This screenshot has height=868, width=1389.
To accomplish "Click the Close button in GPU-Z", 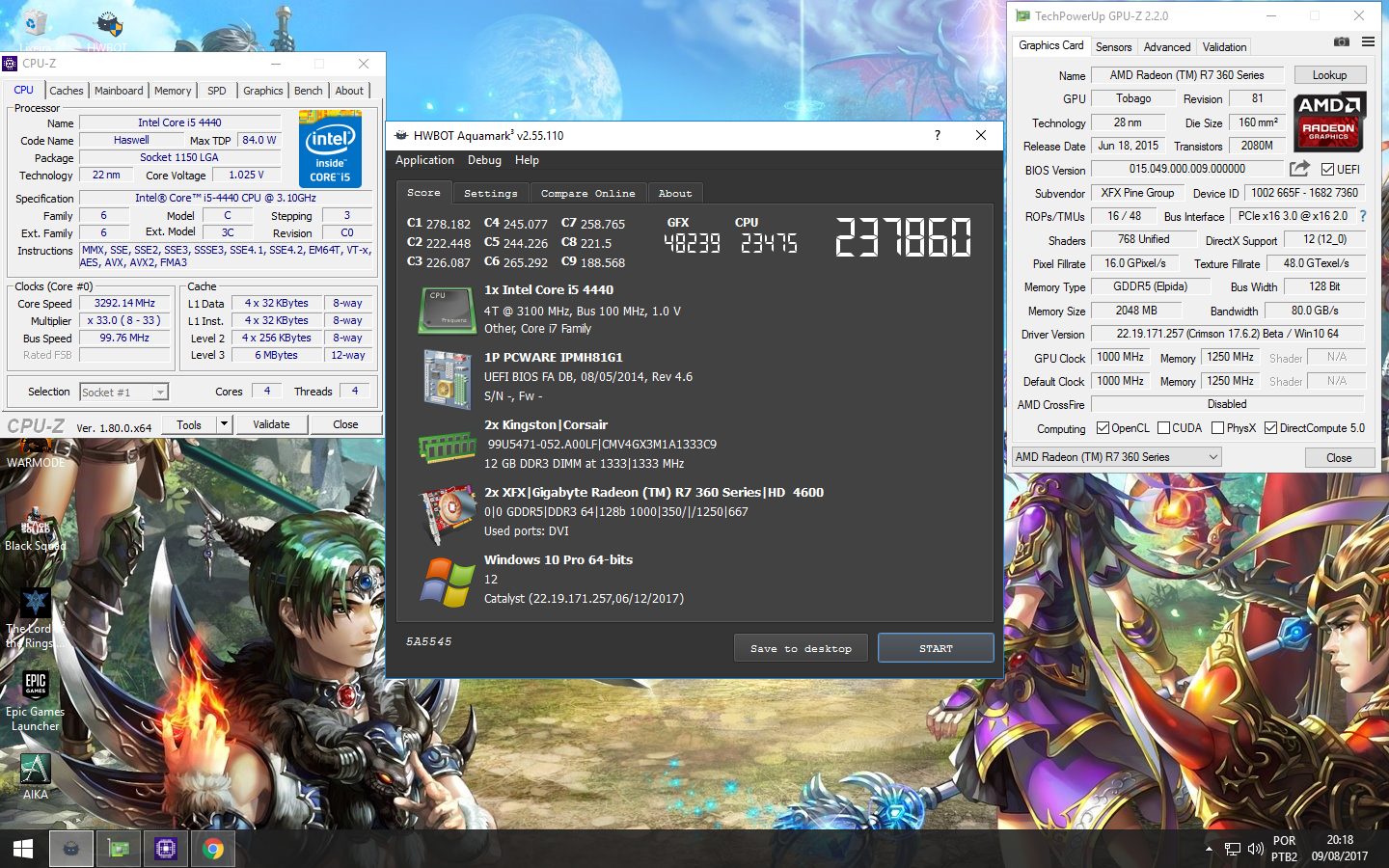I will click(x=1339, y=457).
